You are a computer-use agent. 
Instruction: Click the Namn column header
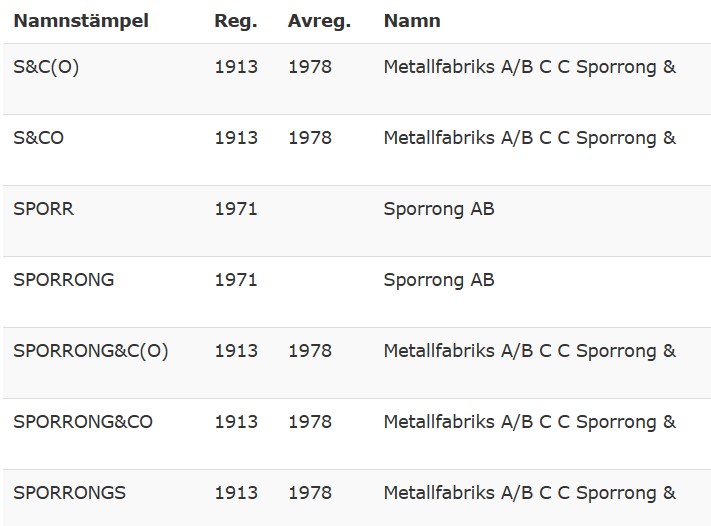click(412, 21)
